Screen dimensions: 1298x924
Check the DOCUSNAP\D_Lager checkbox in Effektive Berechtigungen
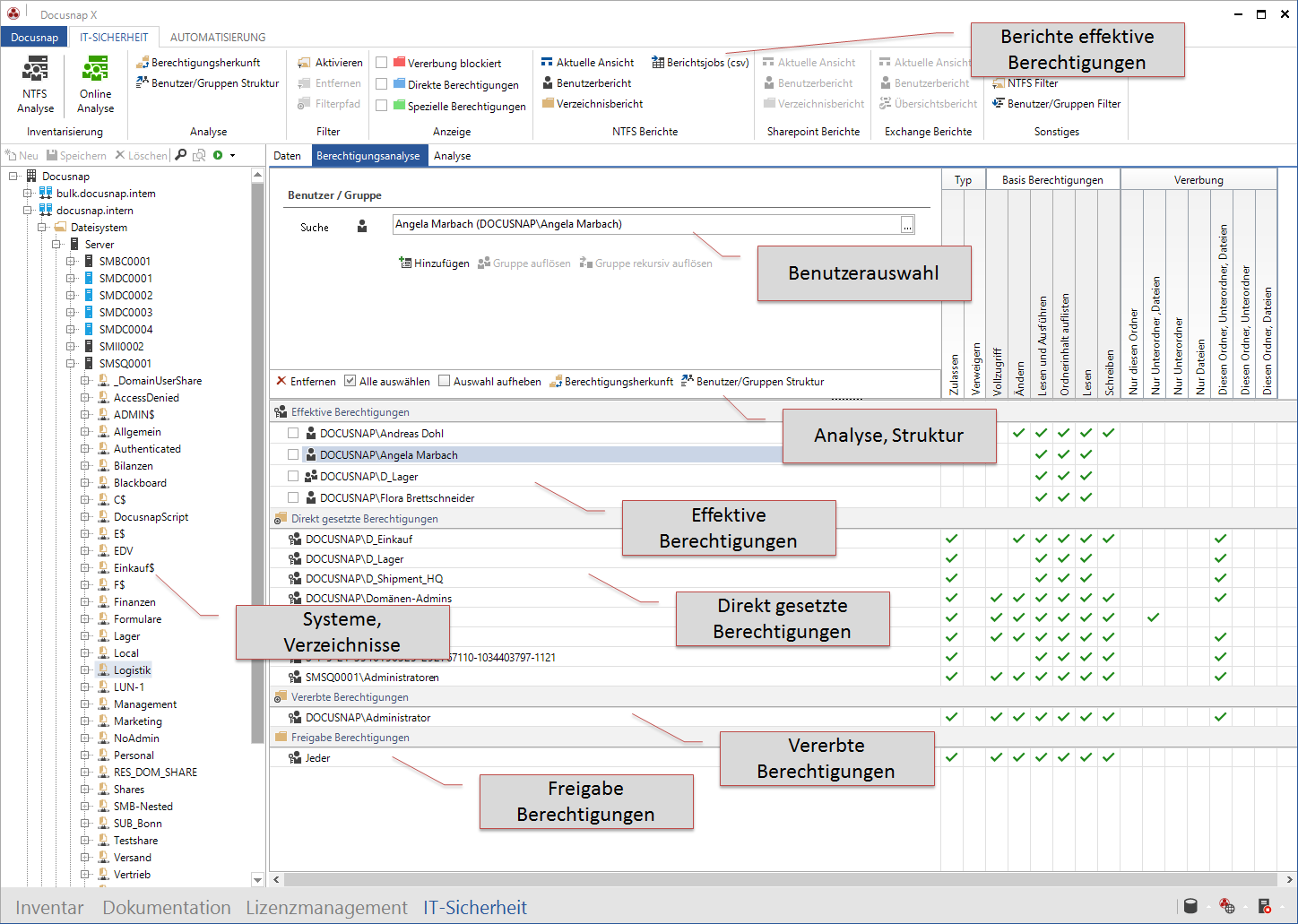[x=293, y=476]
